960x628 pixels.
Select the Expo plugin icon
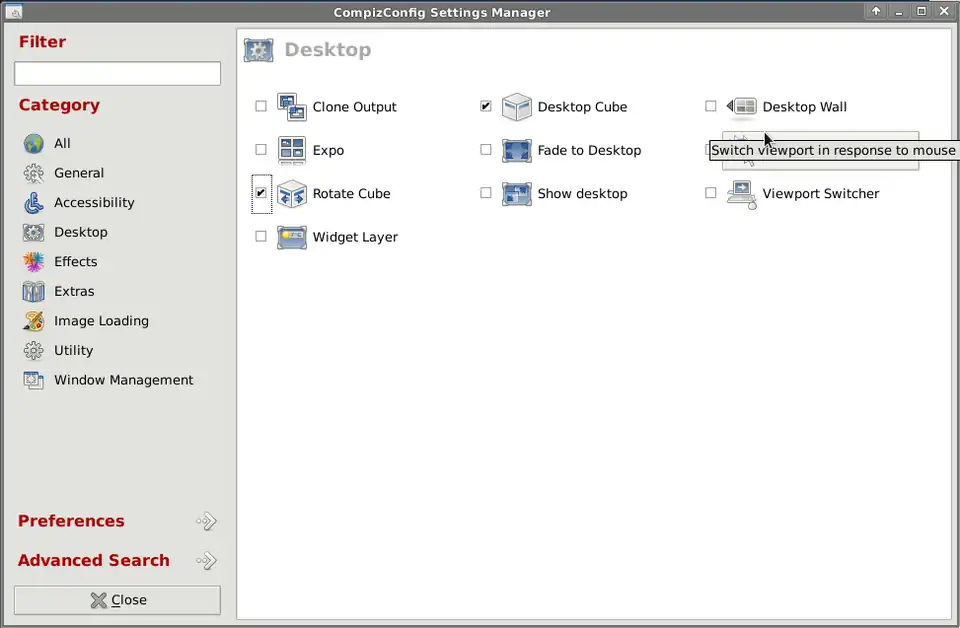click(291, 150)
